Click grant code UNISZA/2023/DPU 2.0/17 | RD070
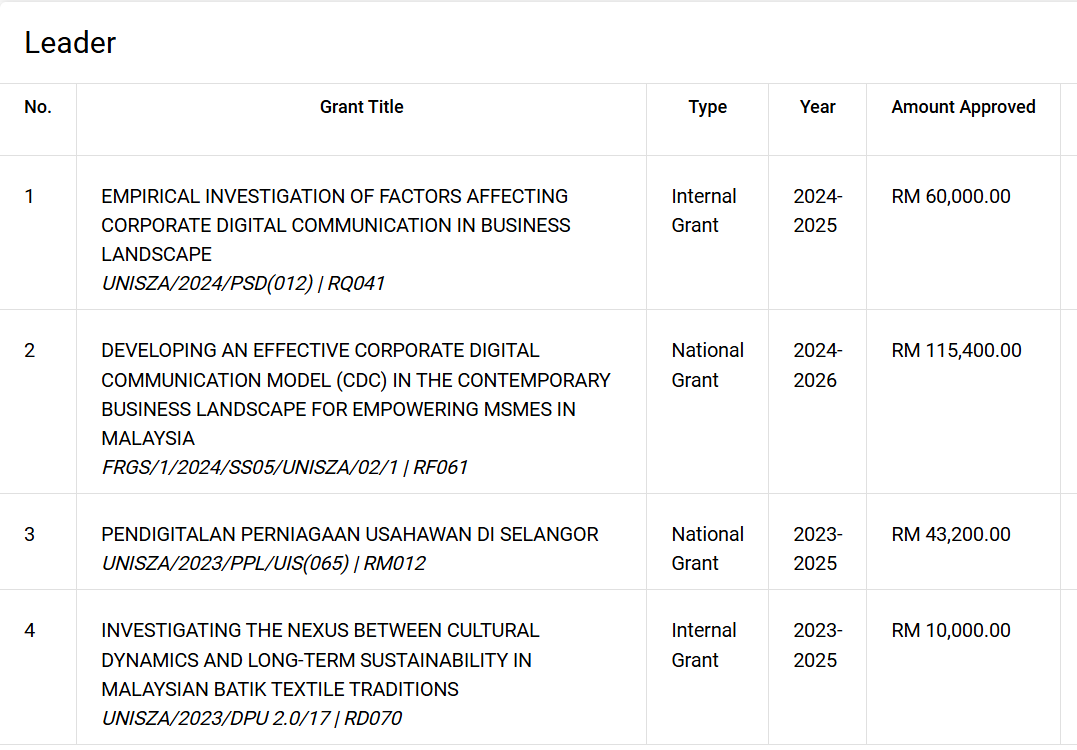 coord(251,718)
